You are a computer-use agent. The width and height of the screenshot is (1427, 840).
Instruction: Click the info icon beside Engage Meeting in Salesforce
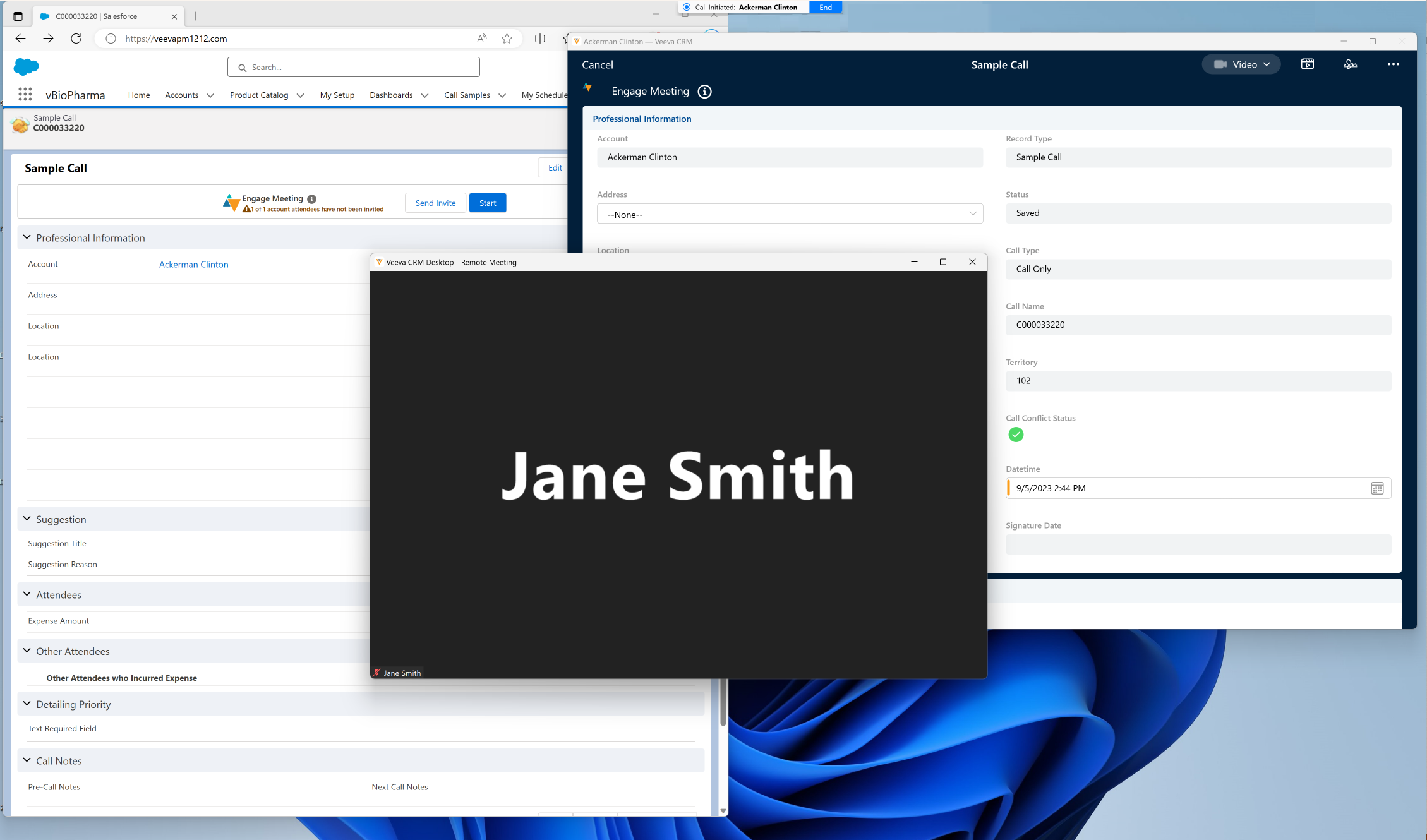click(311, 199)
